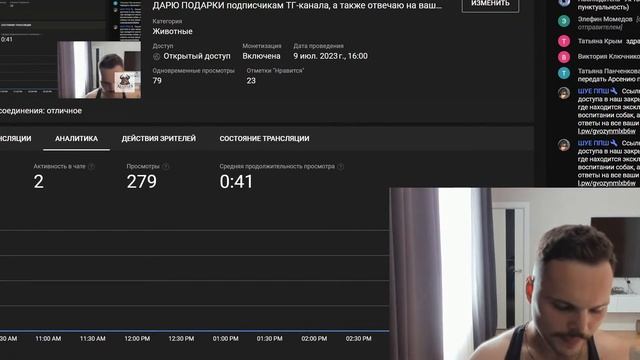The height and width of the screenshot is (360, 640).
Task: Click the concurrent viewers value 79
Action: (157, 81)
